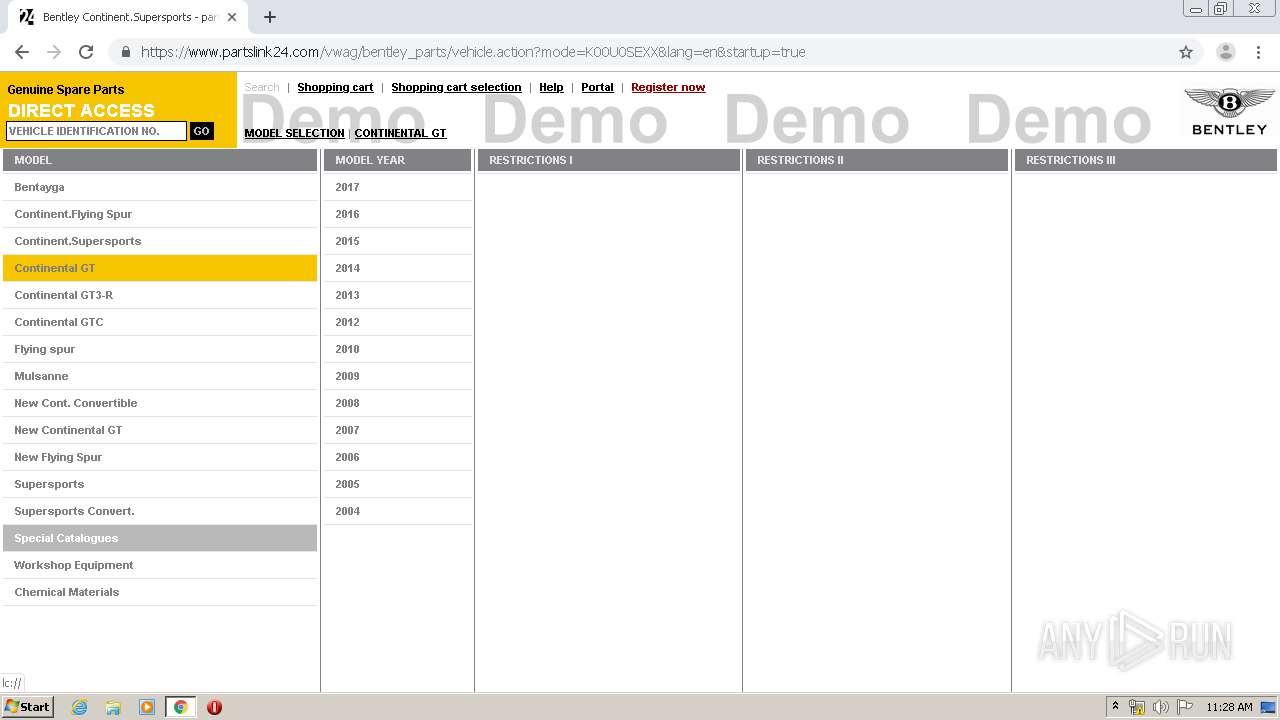The width and height of the screenshot is (1280, 720).
Task: Bookmark this page with the star icon
Action: pos(1186,52)
